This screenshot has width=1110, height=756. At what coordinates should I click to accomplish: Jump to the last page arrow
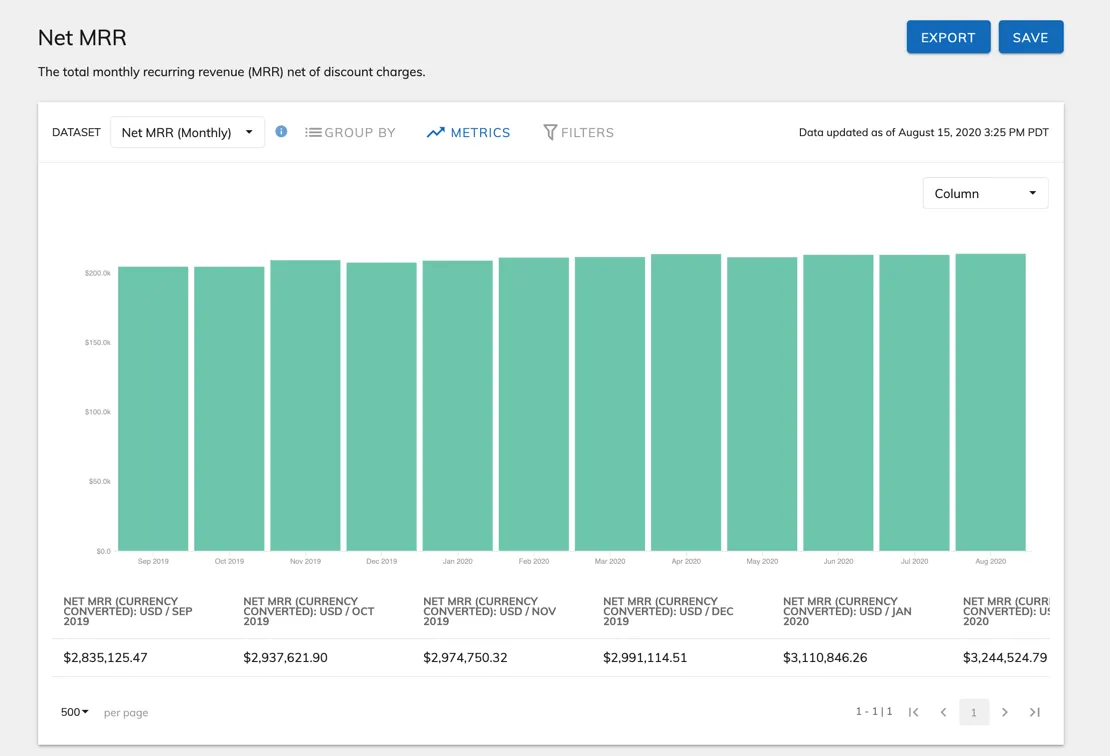click(x=1034, y=712)
